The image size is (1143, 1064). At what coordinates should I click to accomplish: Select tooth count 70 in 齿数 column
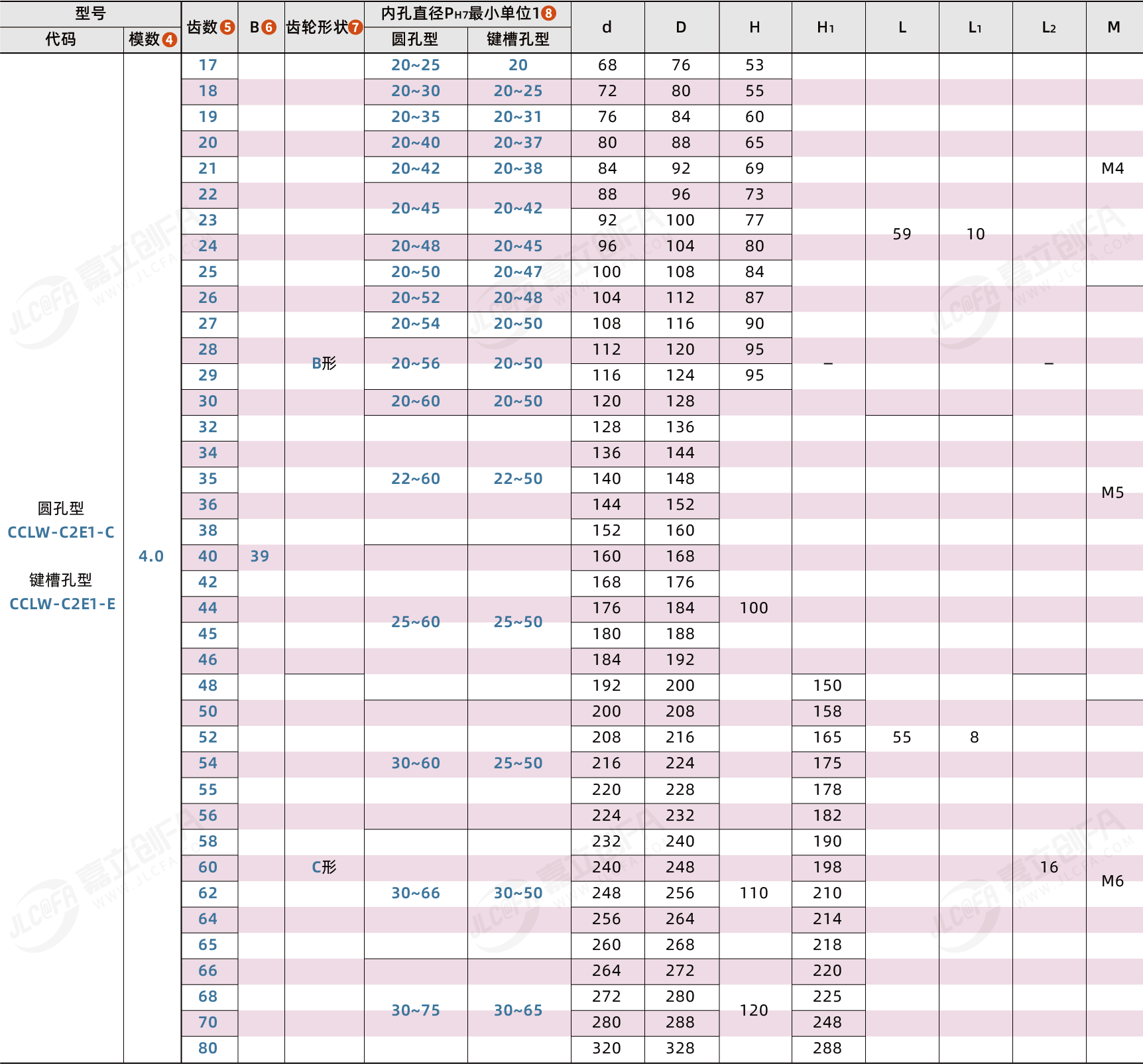coord(208,1022)
